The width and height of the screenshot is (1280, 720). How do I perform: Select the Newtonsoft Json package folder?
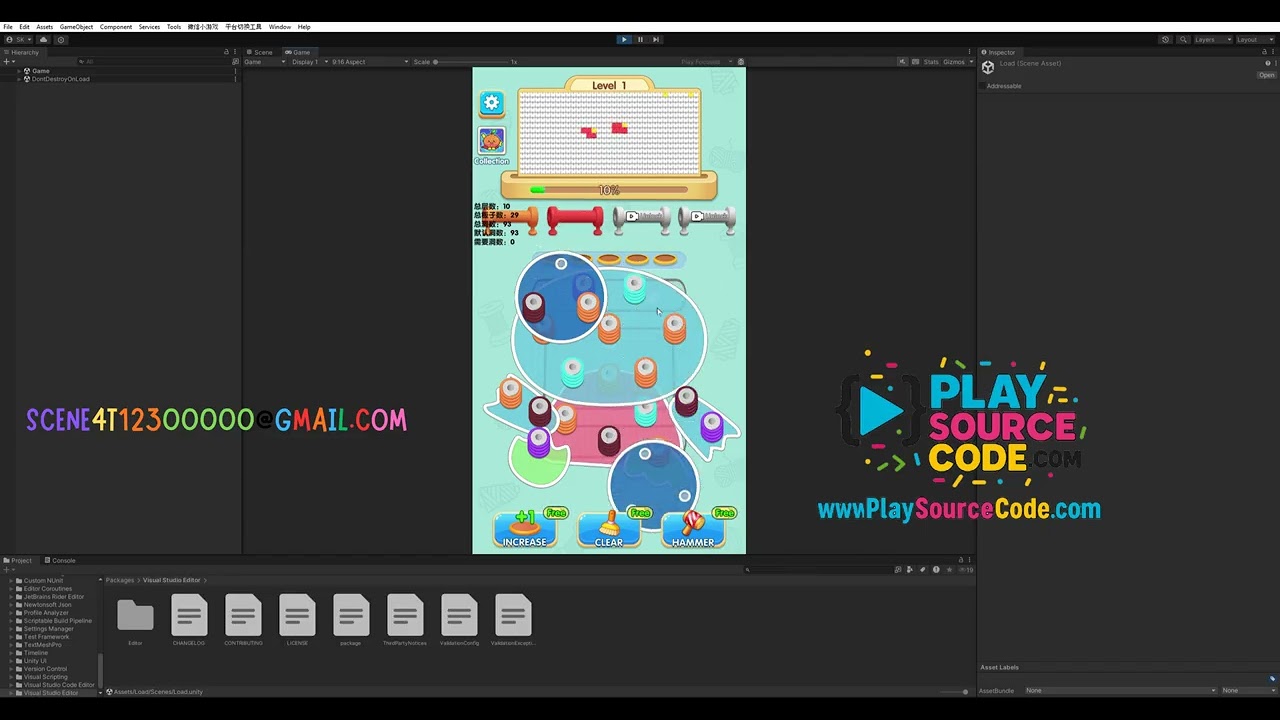(47, 605)
